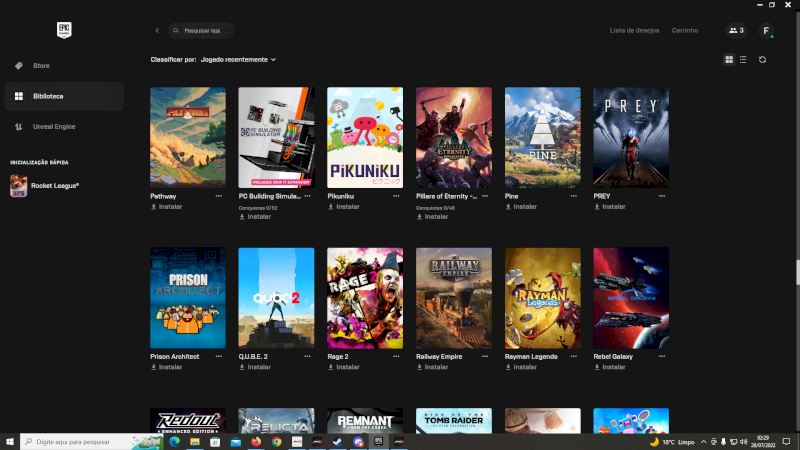Open Pikuniku options menu
Image resolution: width=800 pixels, height=450 pixels.
396,196
